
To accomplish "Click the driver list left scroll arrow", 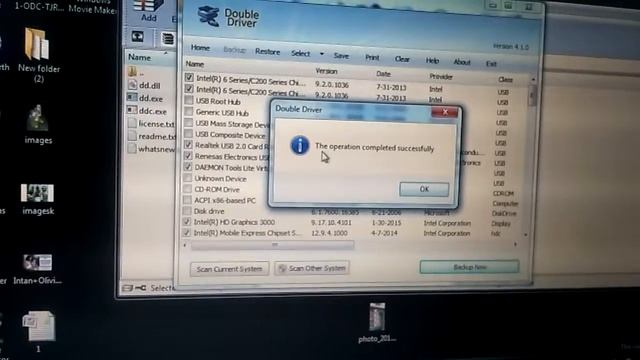I will point(185,245).
